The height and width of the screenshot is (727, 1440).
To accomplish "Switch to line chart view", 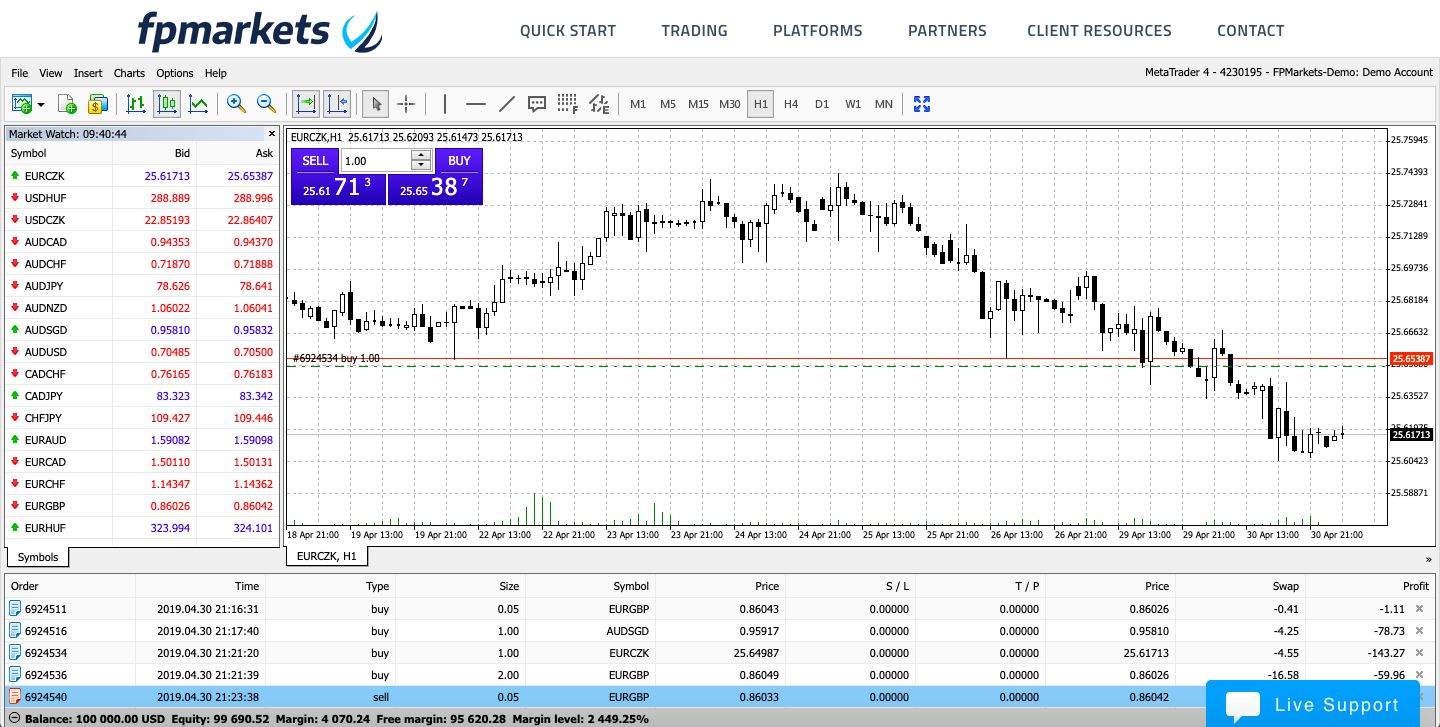I will 199,103.
